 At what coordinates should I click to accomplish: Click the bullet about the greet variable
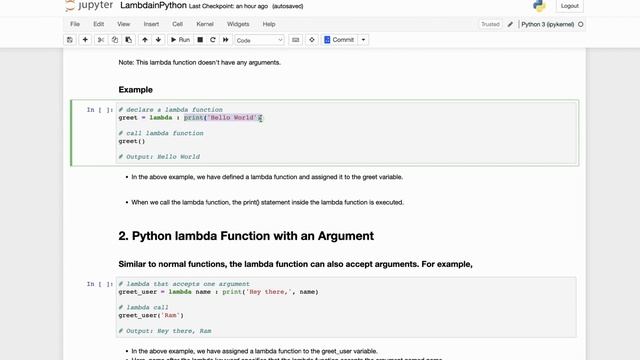(267, 177)
